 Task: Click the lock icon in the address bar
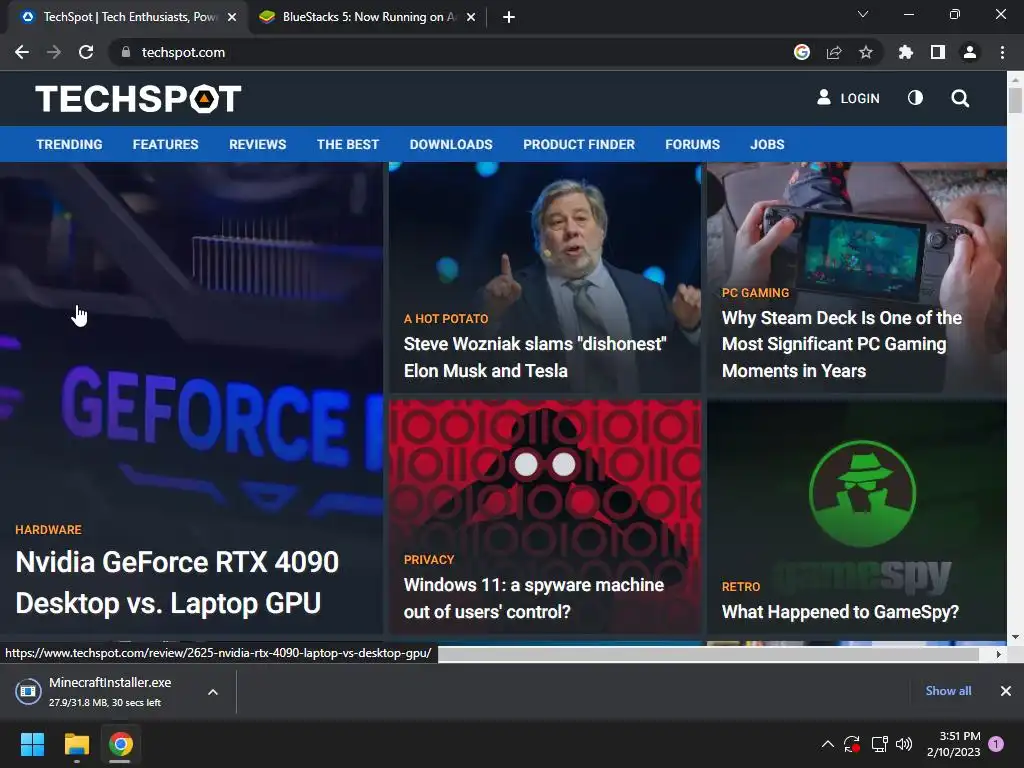coord(126,52)
